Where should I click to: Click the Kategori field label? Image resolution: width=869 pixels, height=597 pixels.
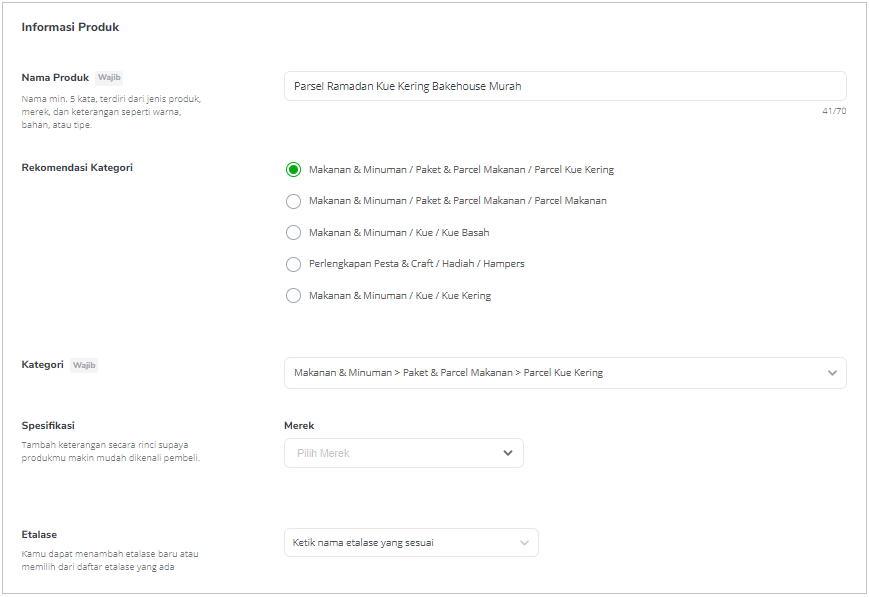click(42, 364)
